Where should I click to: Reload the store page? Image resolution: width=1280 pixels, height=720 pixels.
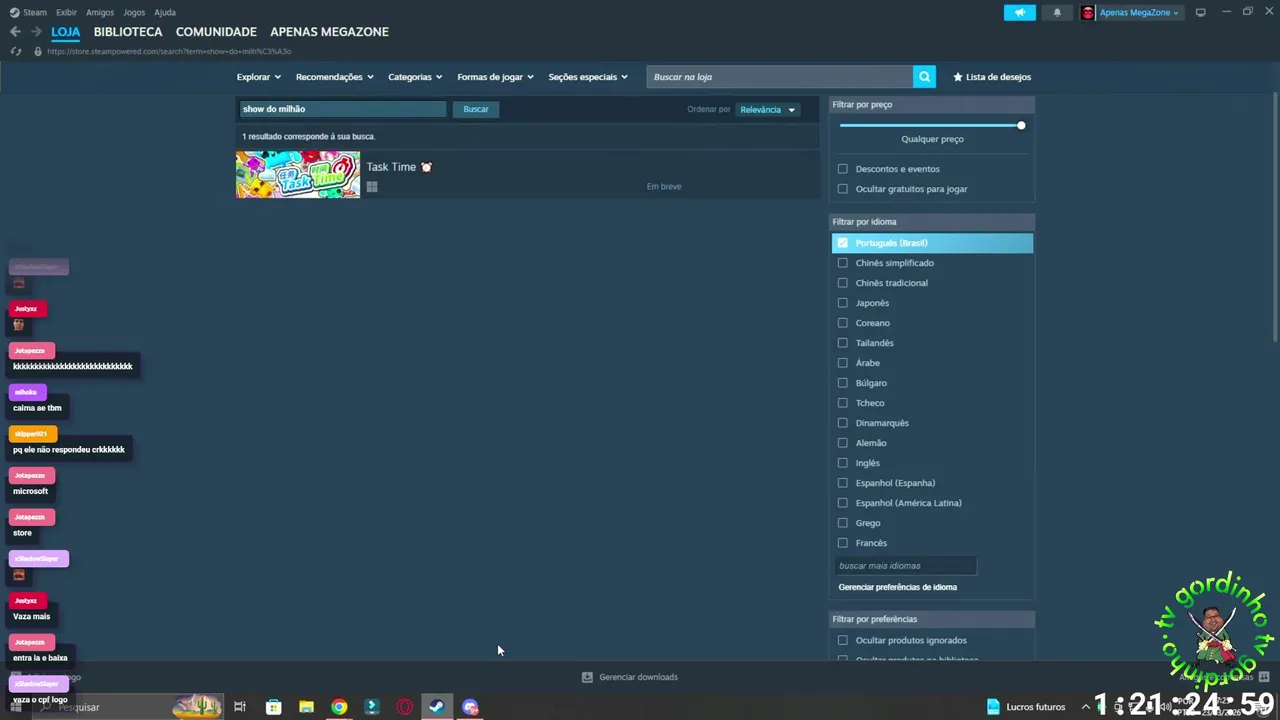click(x=15, y=51)
